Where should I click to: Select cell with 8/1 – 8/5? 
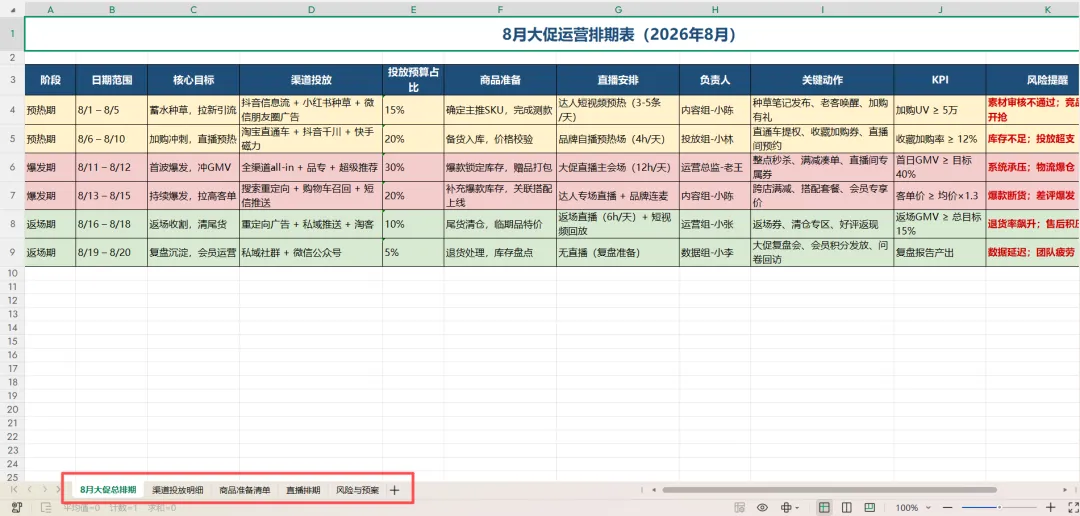[x=112, y=110]
